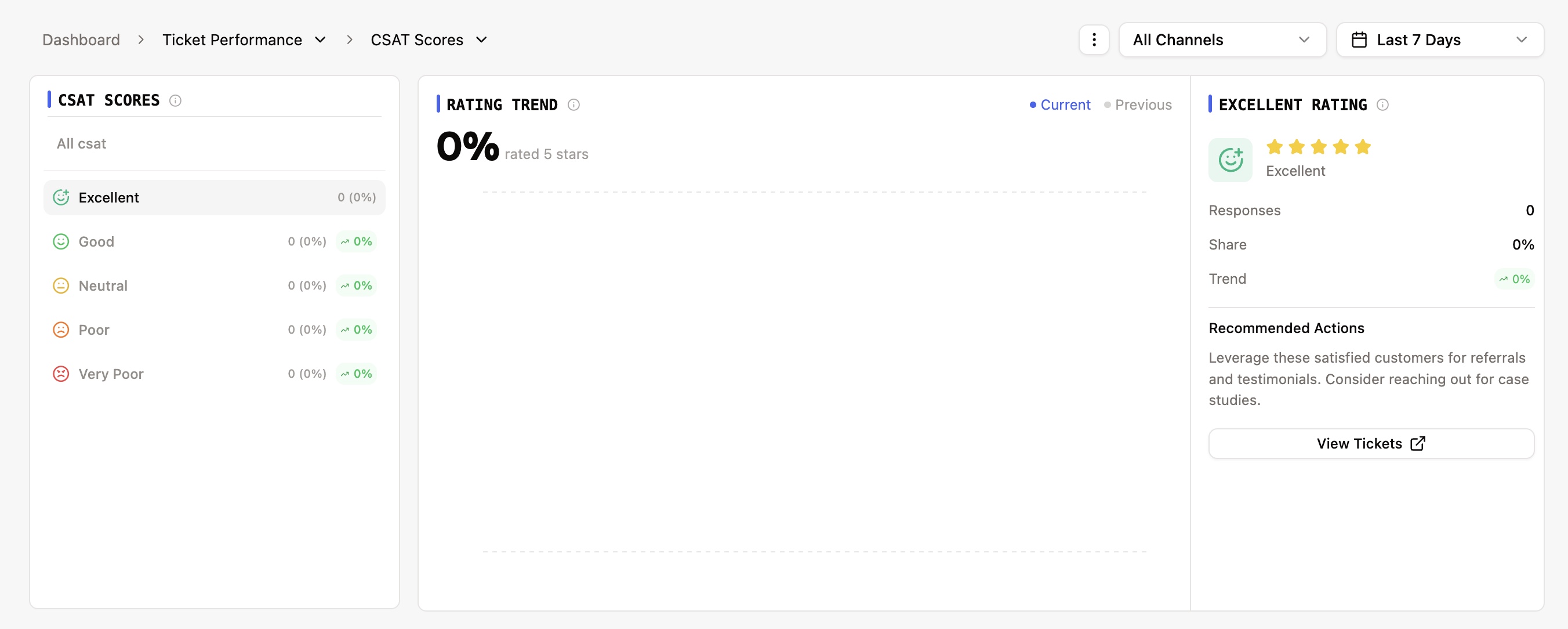Click the calendar icon in date filter

point(1359,39)
